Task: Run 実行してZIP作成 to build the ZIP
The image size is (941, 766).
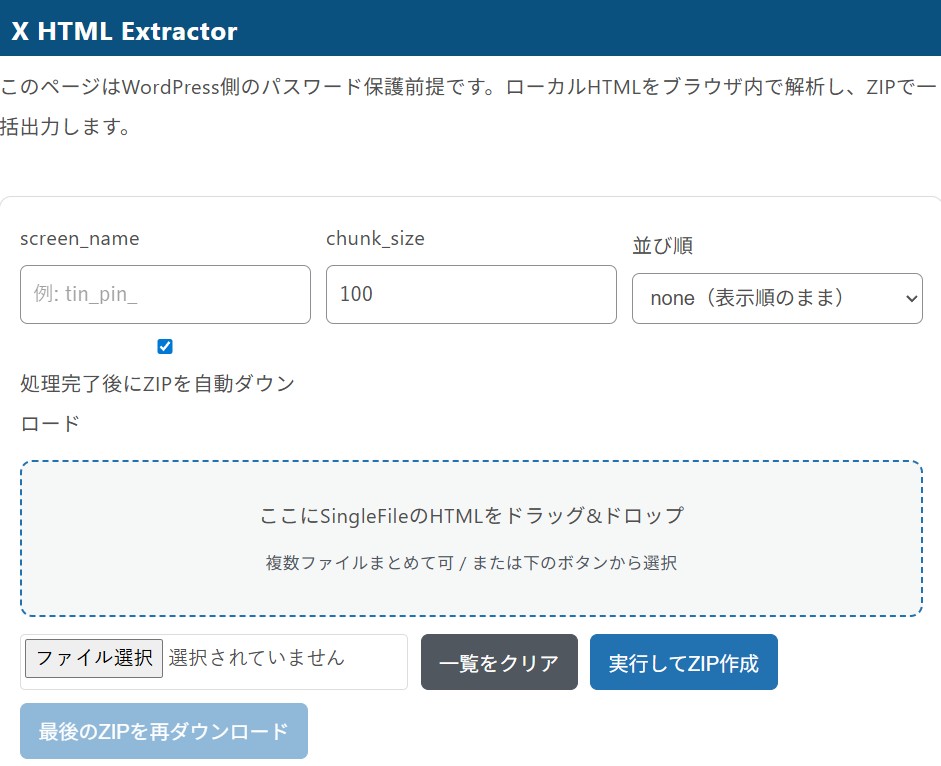Action: [x=683, y=663]
